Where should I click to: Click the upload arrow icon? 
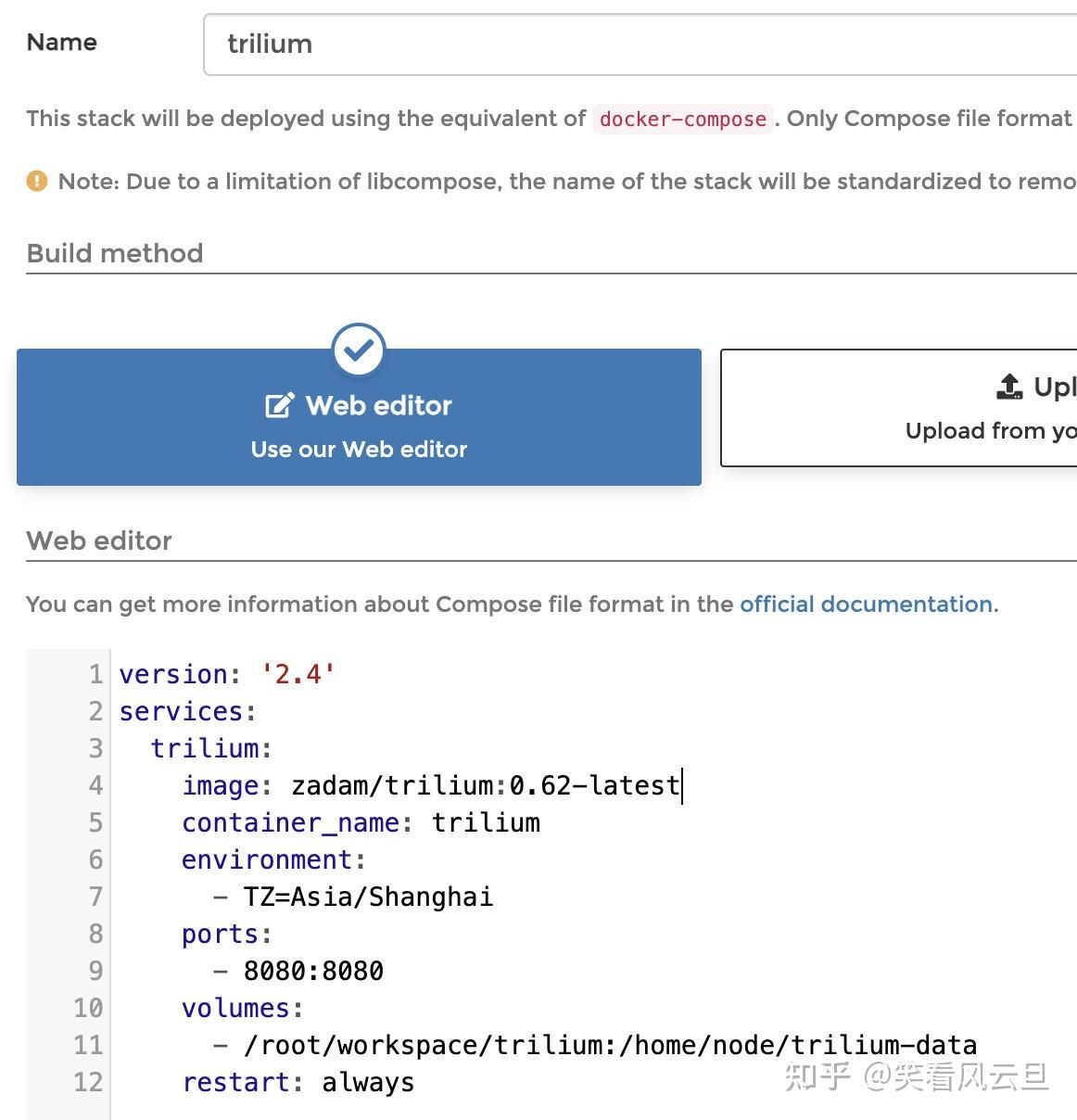(1007, 387)
